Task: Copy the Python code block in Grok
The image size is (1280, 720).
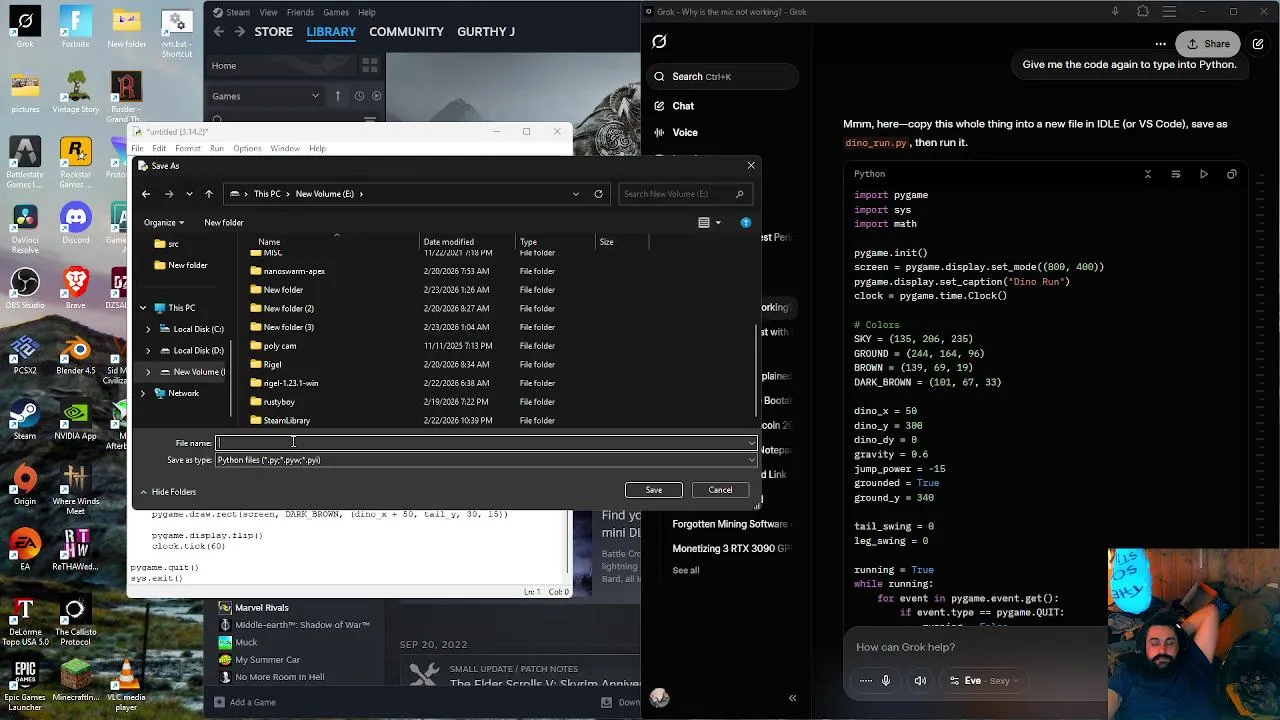Action: pyautogui.click(x=1231, y=174)
